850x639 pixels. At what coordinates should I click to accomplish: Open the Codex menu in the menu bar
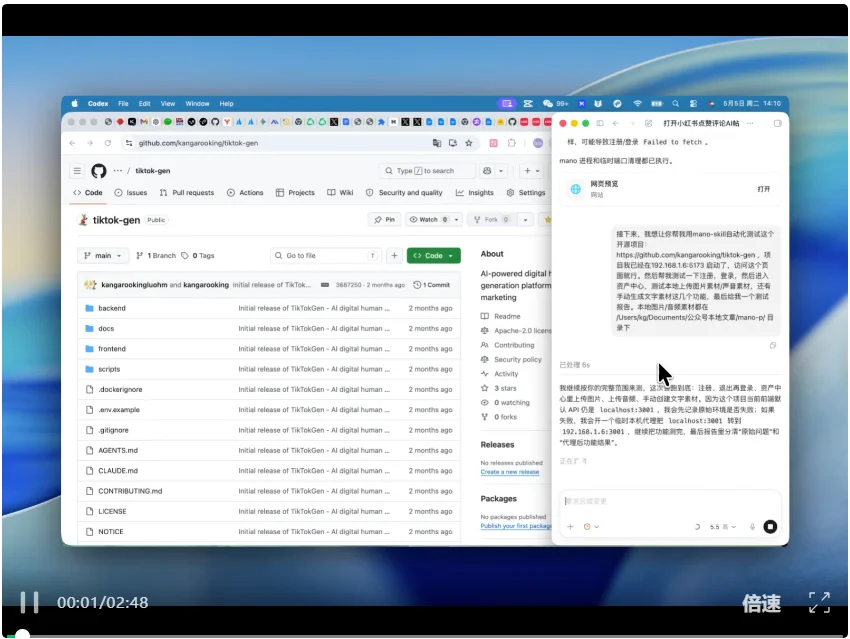tap(98, 104)
